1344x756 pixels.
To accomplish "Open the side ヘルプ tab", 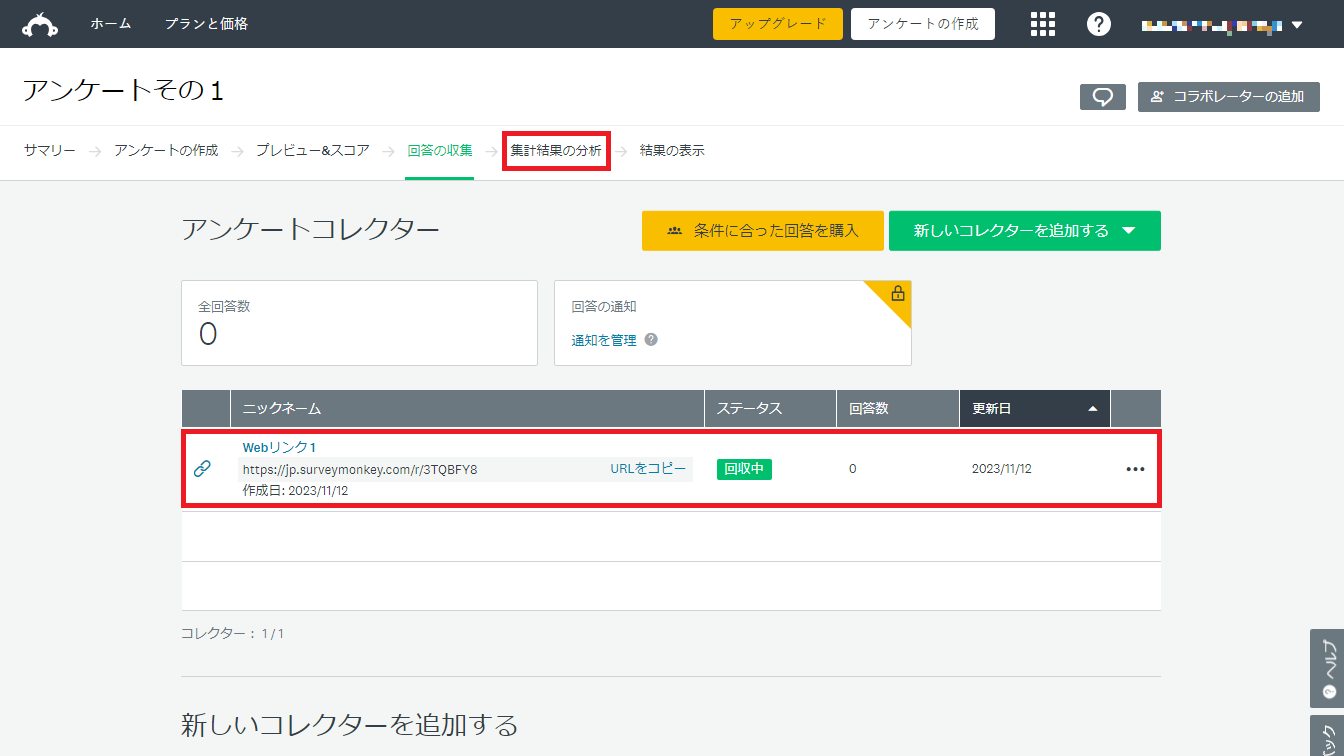I will tap(1327, 667).
